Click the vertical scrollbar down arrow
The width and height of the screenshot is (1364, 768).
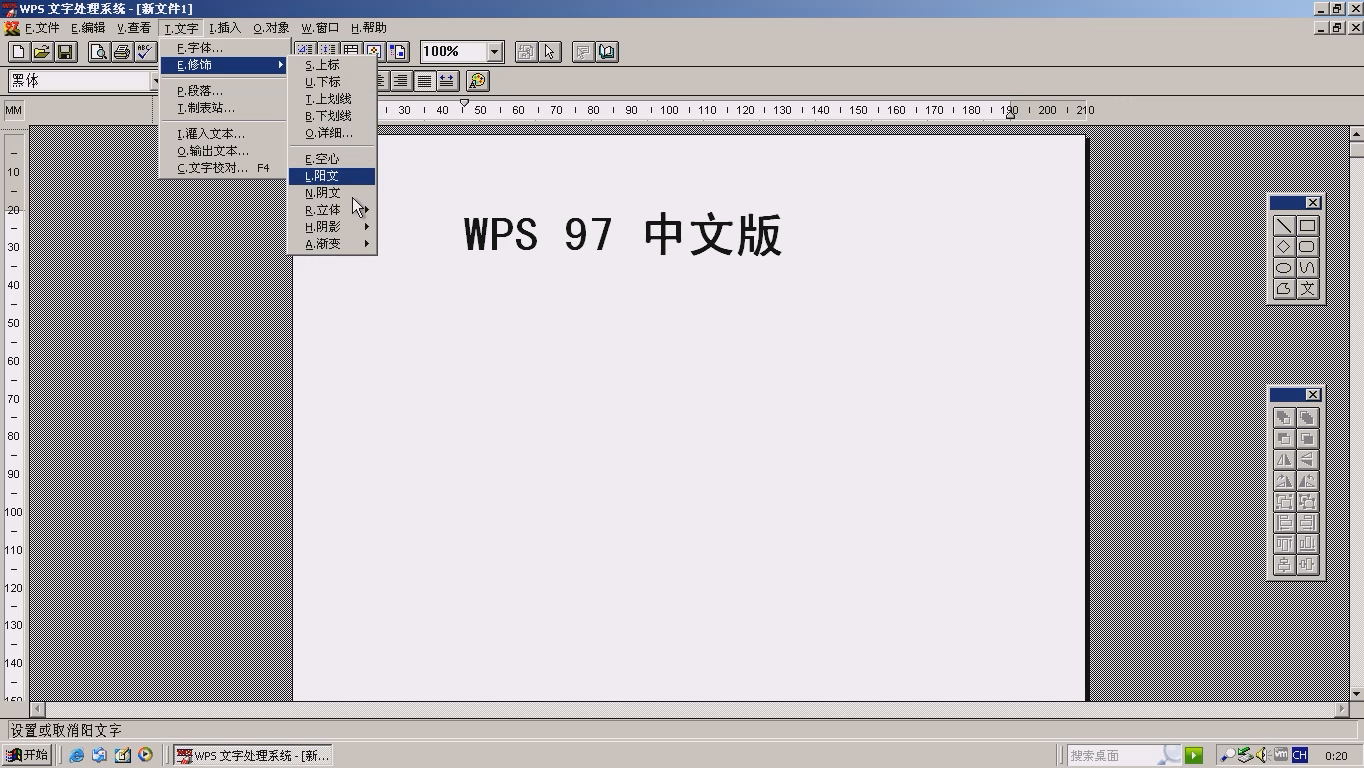[x=1356, y=692]
